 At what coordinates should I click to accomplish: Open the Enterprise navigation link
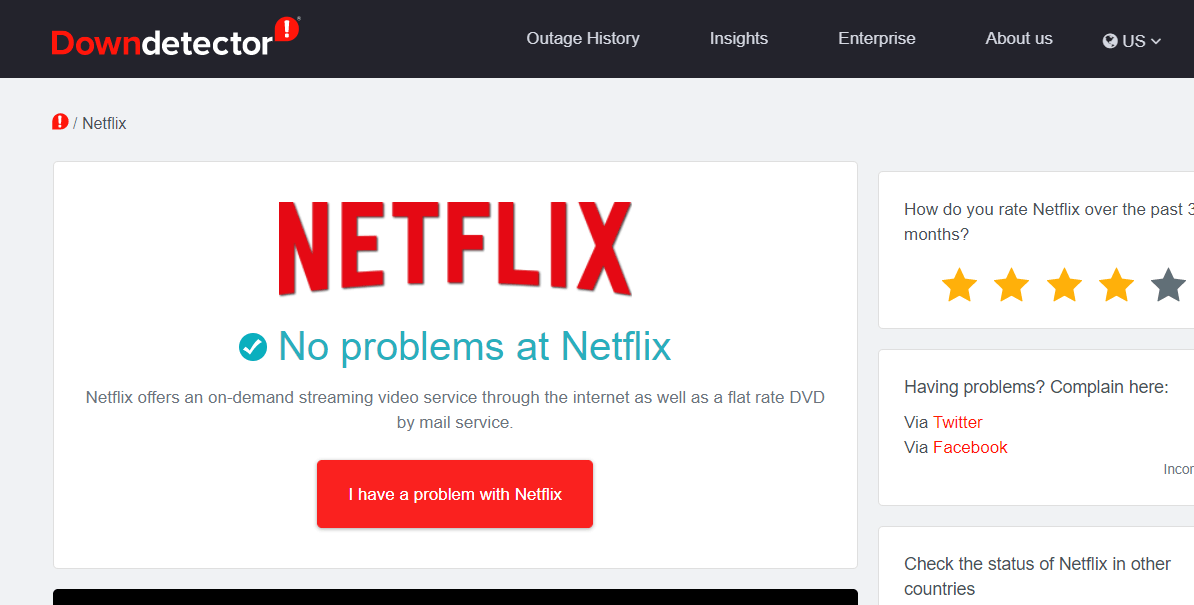tap(876, 39)
